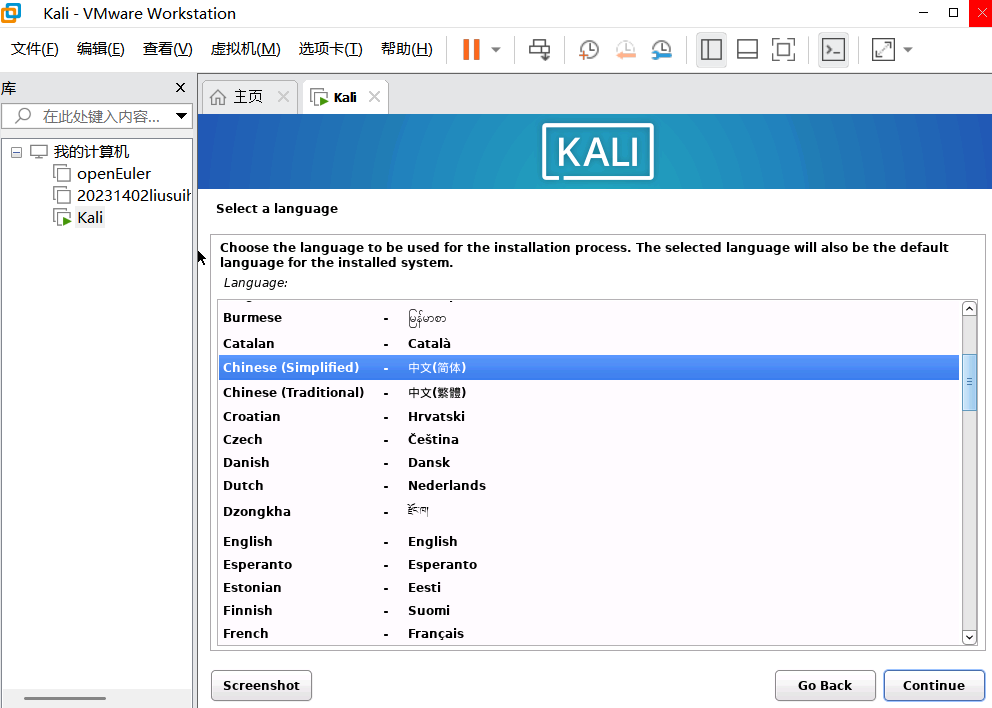Screen dimensions: 992x708
Task: Select the Kali VM in library
Action: (x=90, y=217)
